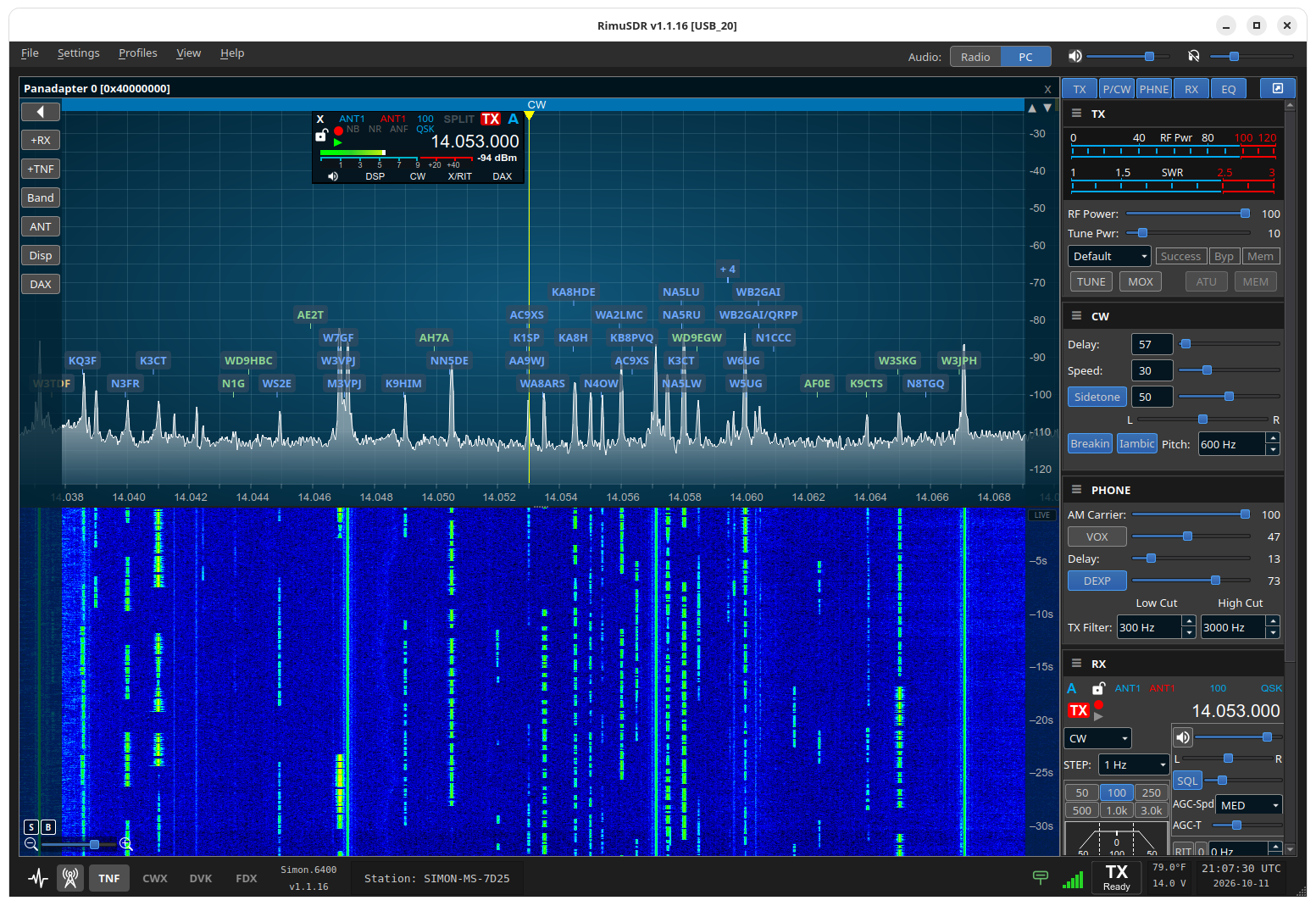Open the STEP 1 Hz dropdown
This screenshot has height=906, width=1316.
pyautogui.click(x=1134, y=764)
